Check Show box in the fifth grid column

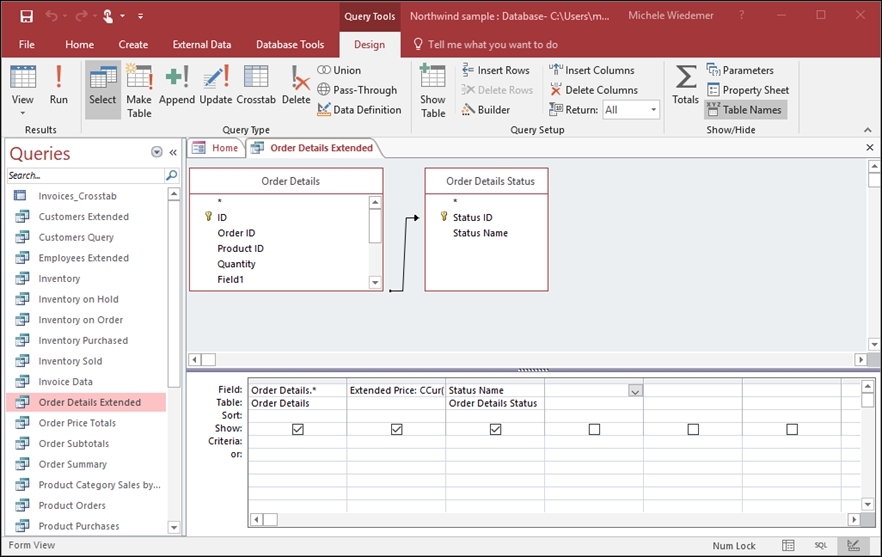(x=693, y=429)
